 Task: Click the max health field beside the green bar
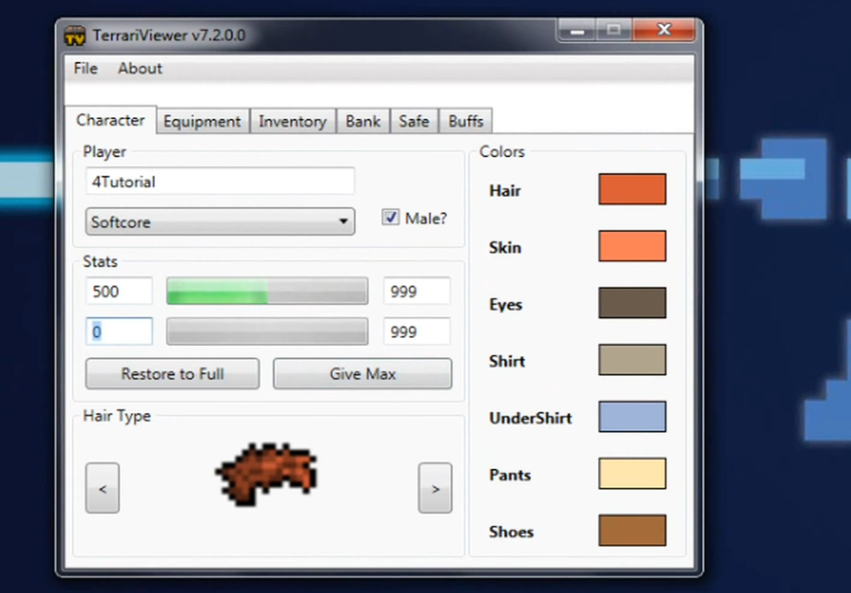pos(417,291)
